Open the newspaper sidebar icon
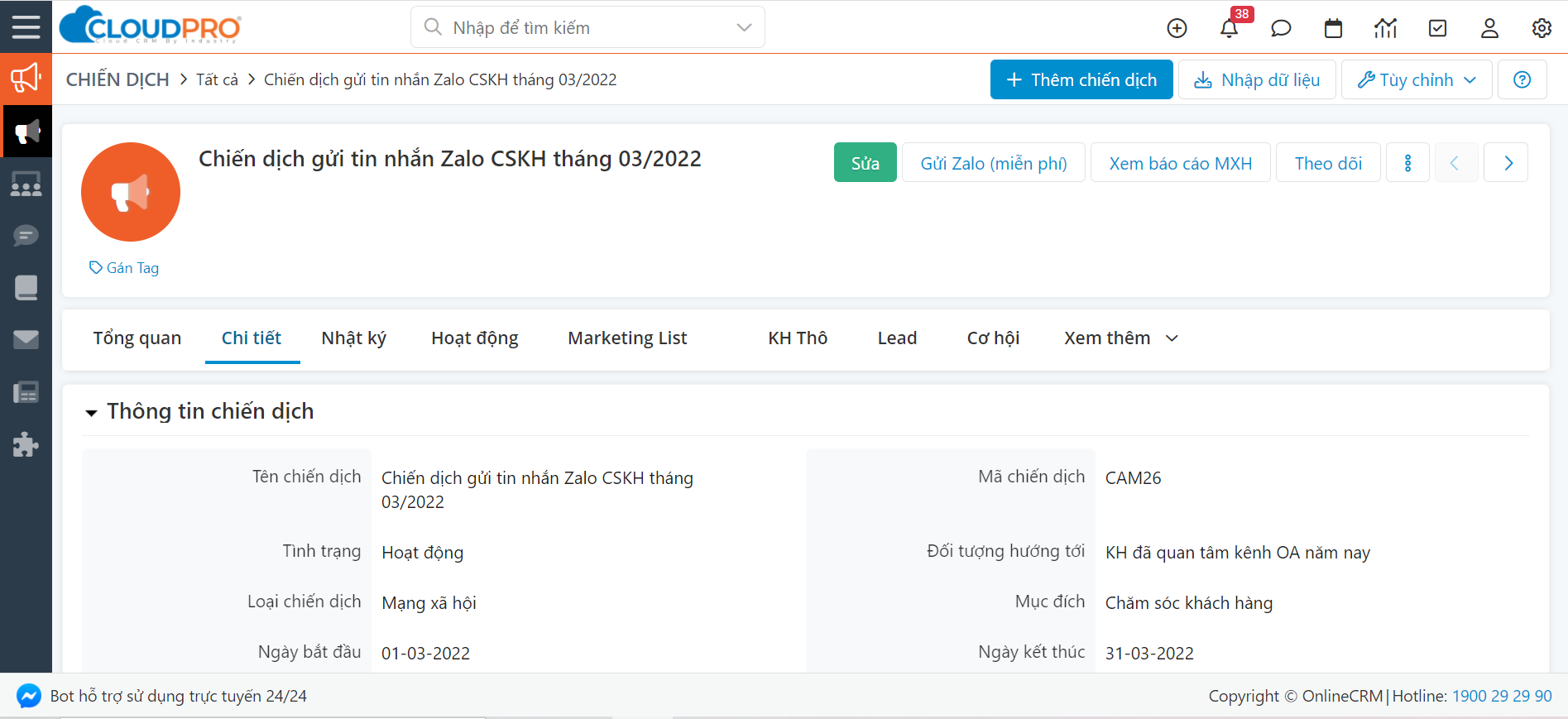Image resolution: width=1568 pixels, height=719 pixels. (26, 392)
